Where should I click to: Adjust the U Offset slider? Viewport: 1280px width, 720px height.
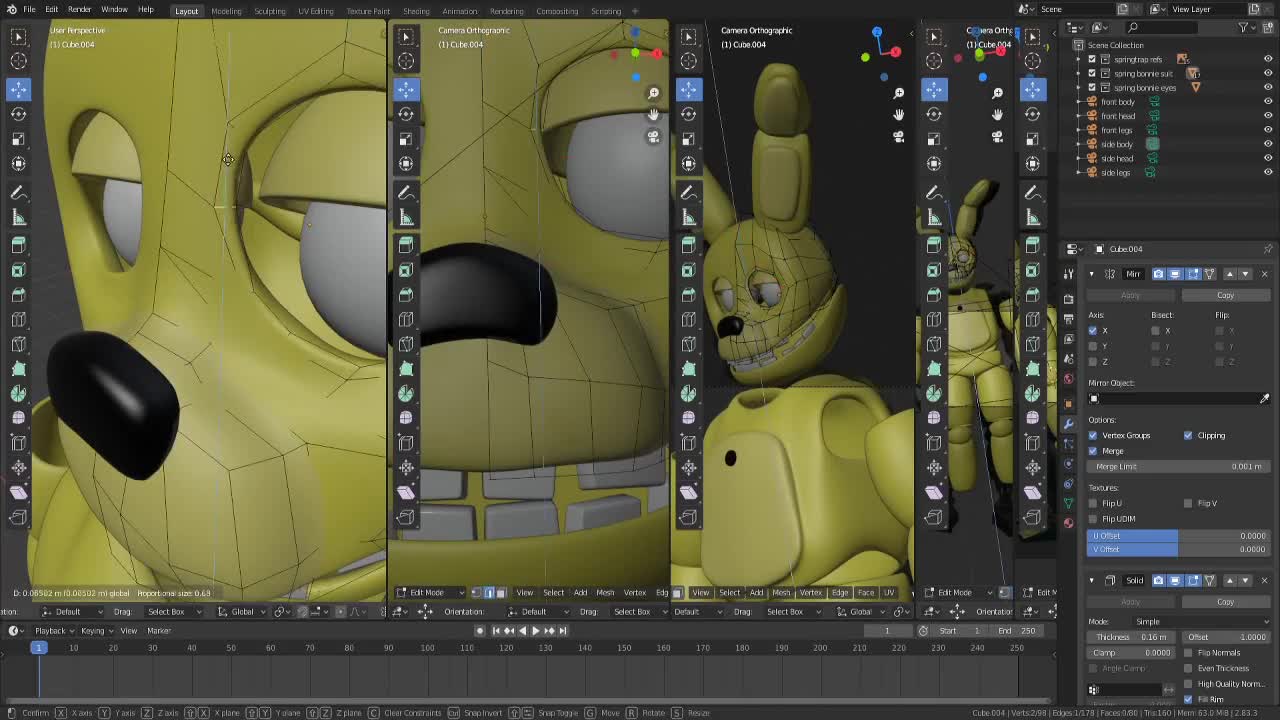1178,536
